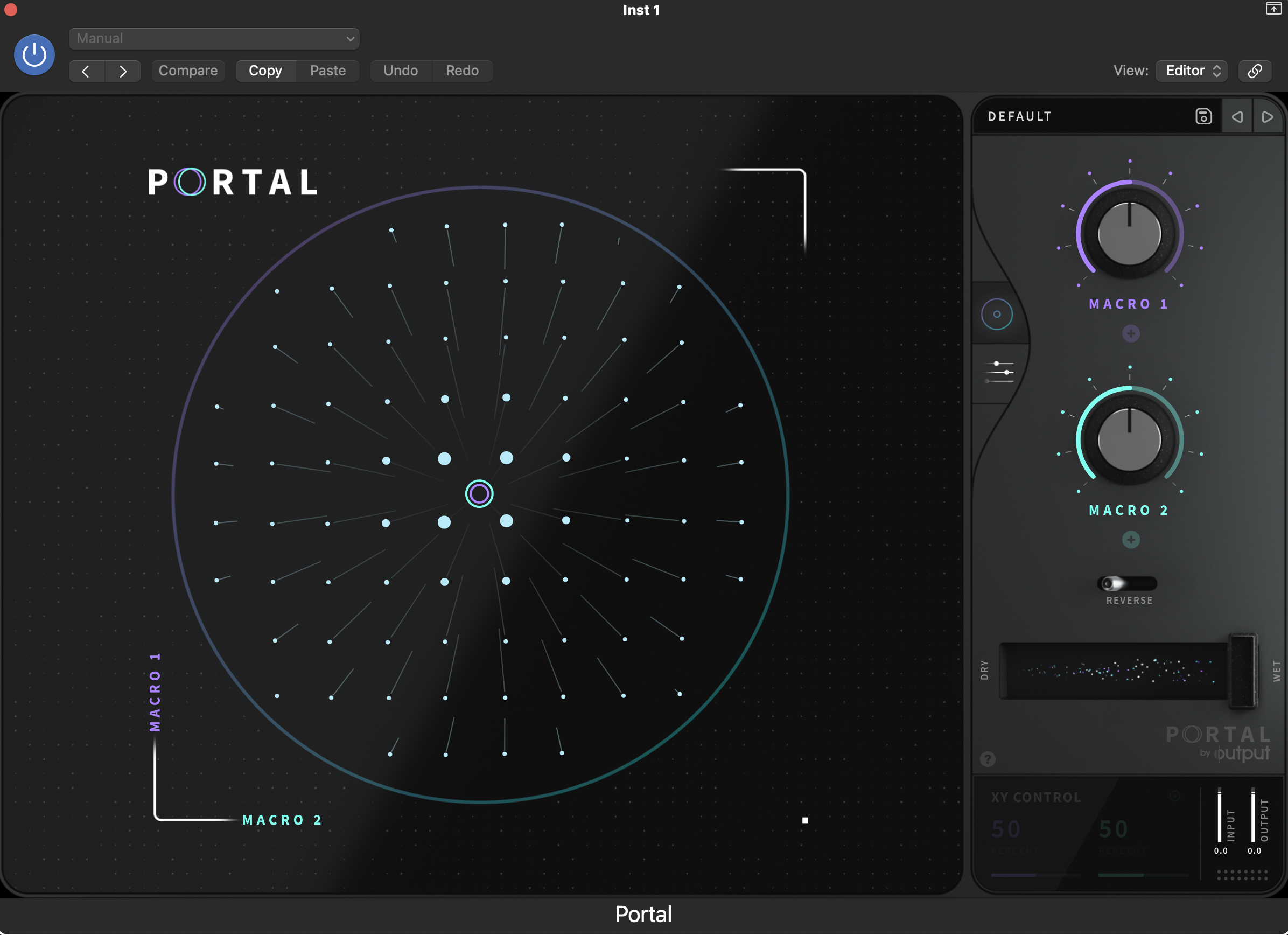Save preset with the disk icon

[1203, 116]
